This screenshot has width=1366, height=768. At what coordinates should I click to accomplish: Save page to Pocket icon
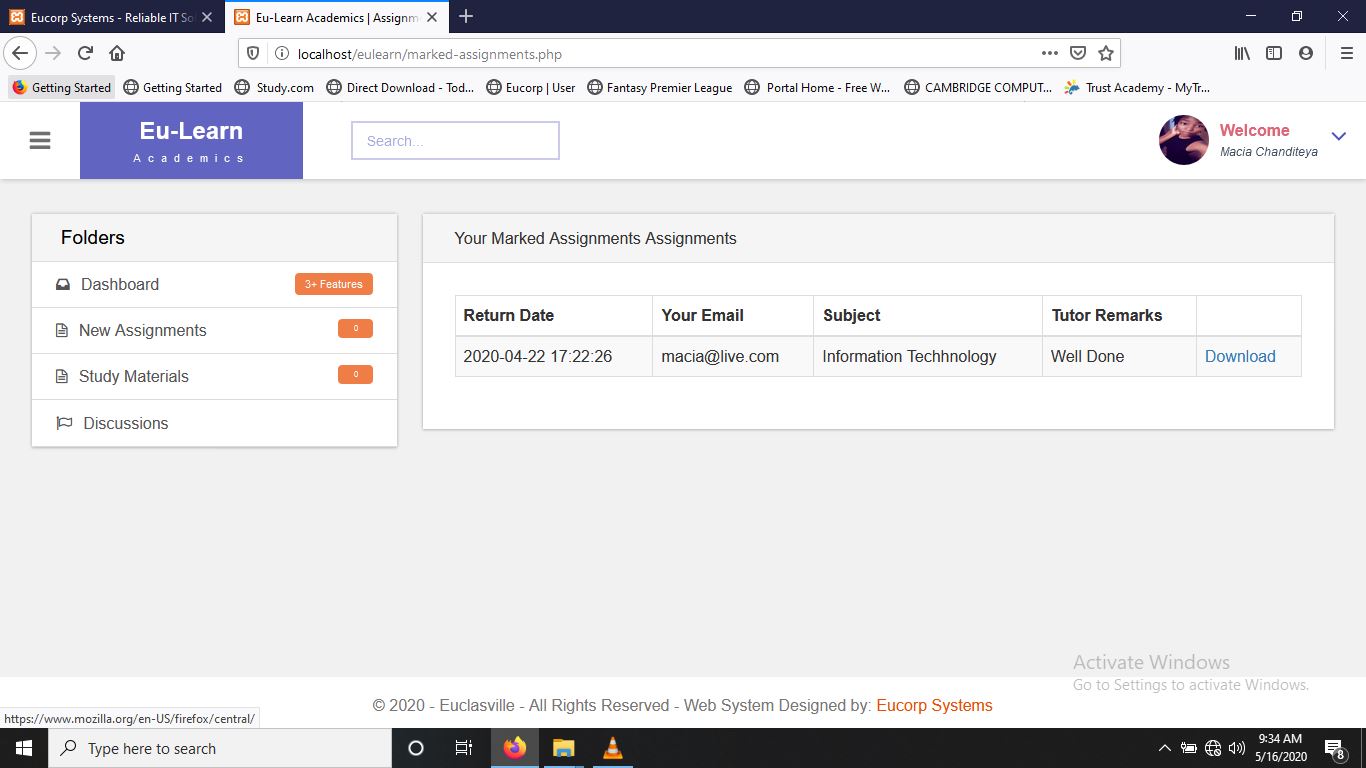pos(1078,54)
